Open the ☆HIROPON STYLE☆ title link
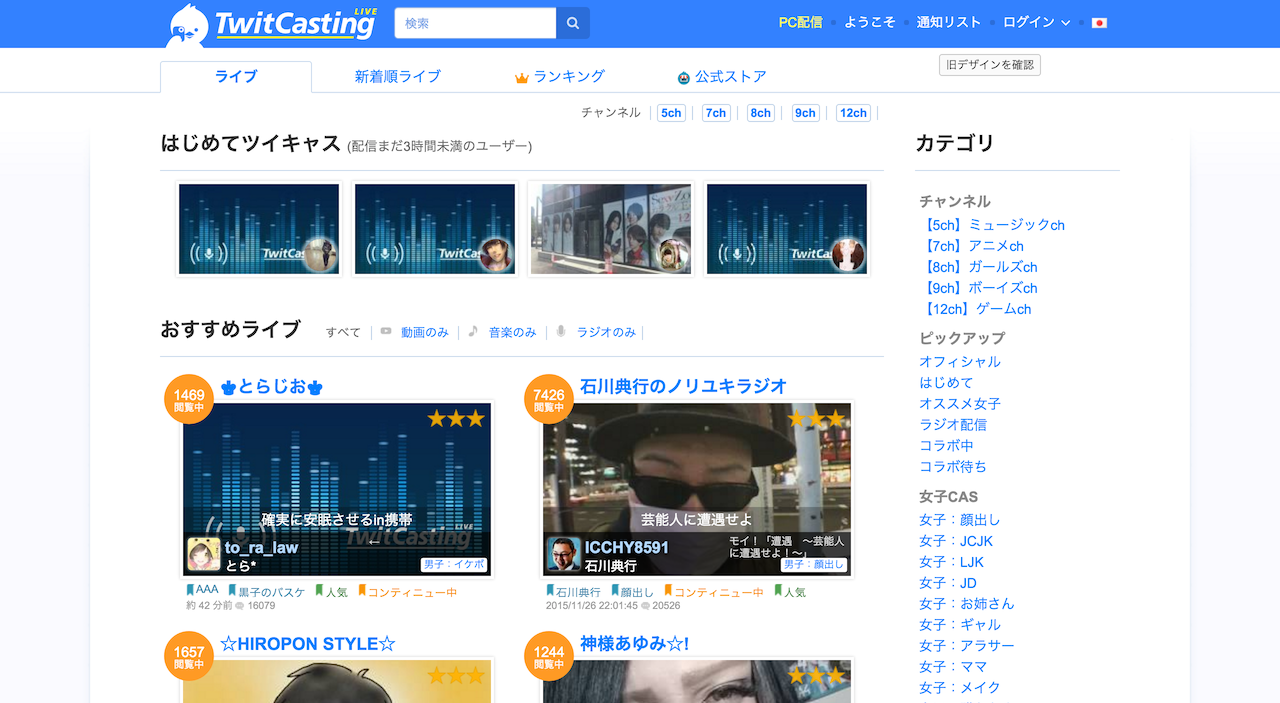The image size is (1280, 703). [308, 644]
